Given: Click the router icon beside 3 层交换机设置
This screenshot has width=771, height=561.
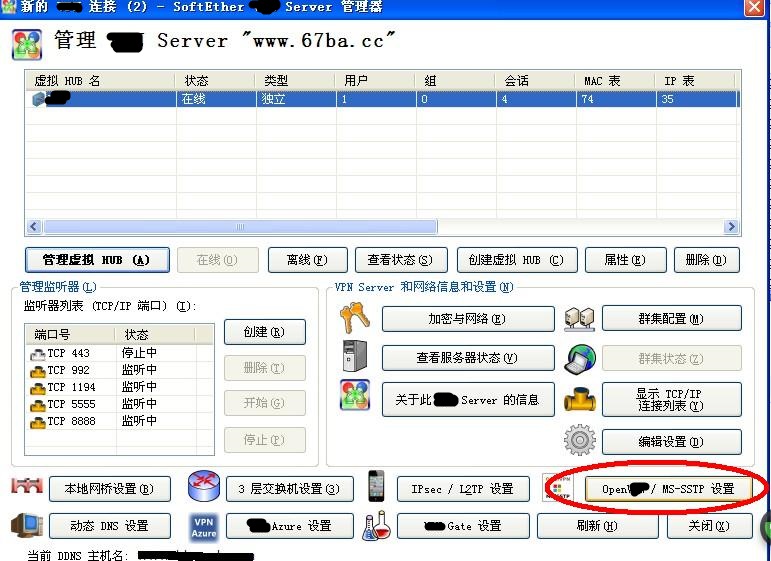Looking at the screenshot, I should (203, 487).
